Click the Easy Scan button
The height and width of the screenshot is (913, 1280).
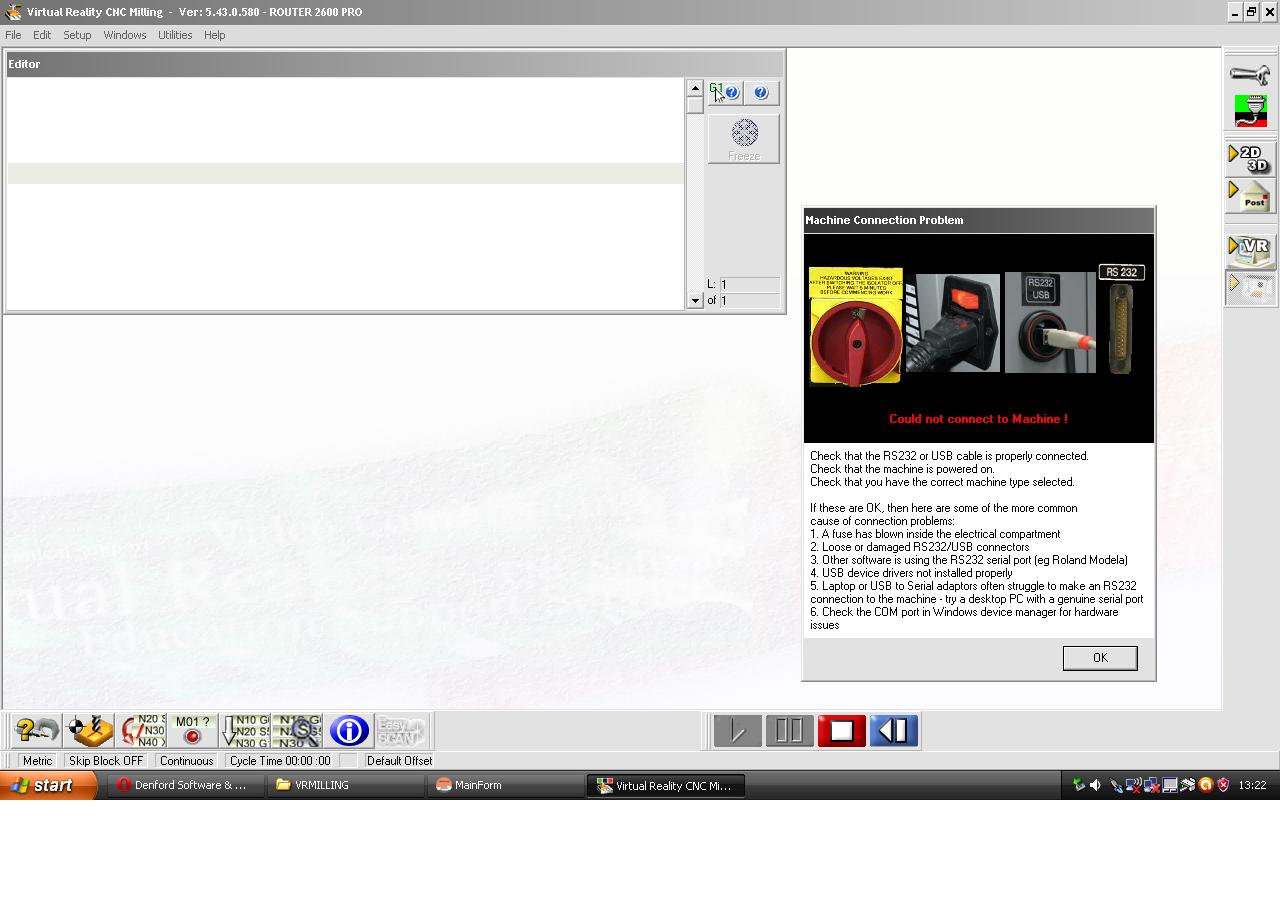click(x=401, y=731)
